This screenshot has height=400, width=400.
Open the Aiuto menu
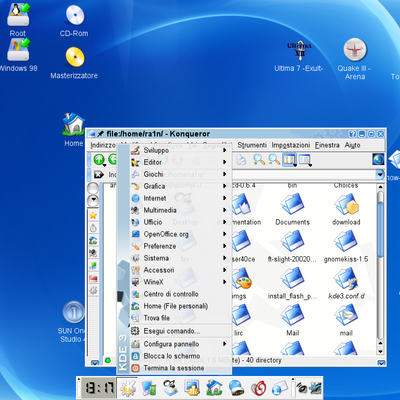(353, 145)
